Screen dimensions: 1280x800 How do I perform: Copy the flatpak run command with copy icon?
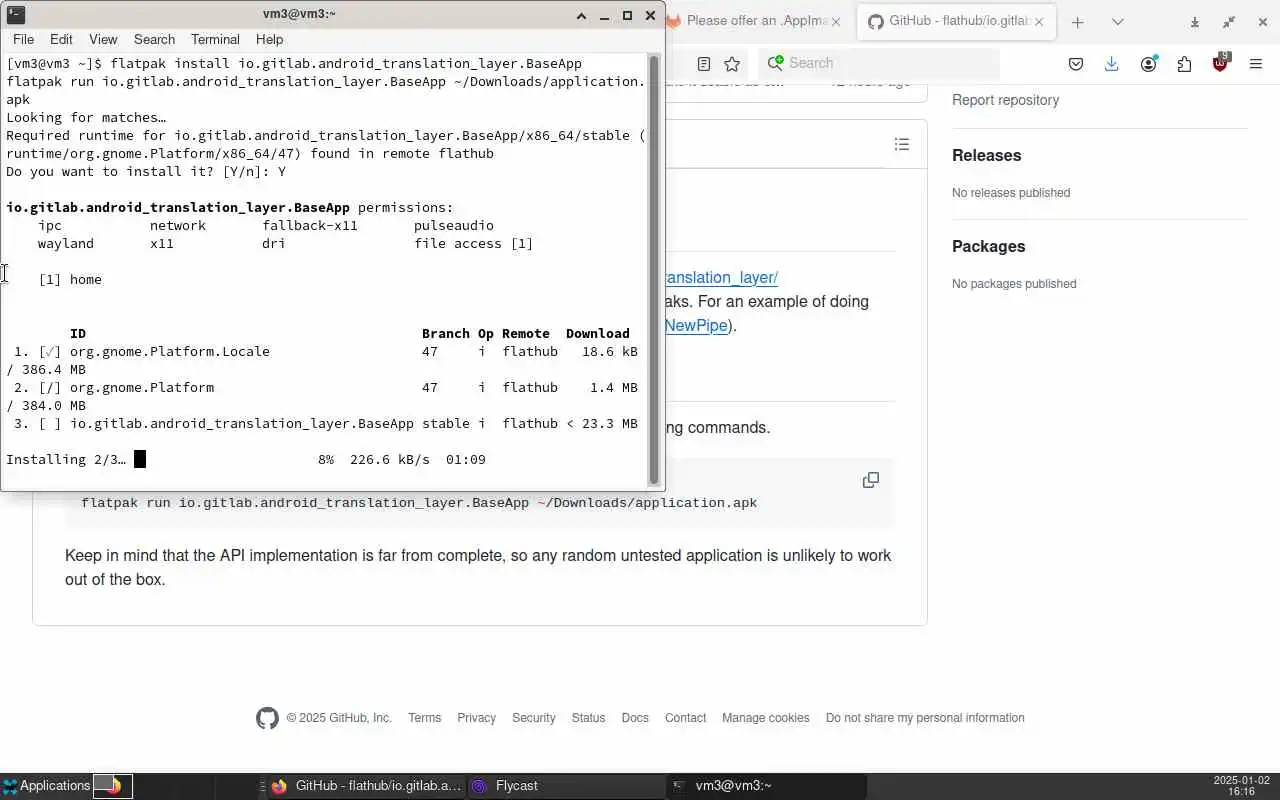[871, 480]
